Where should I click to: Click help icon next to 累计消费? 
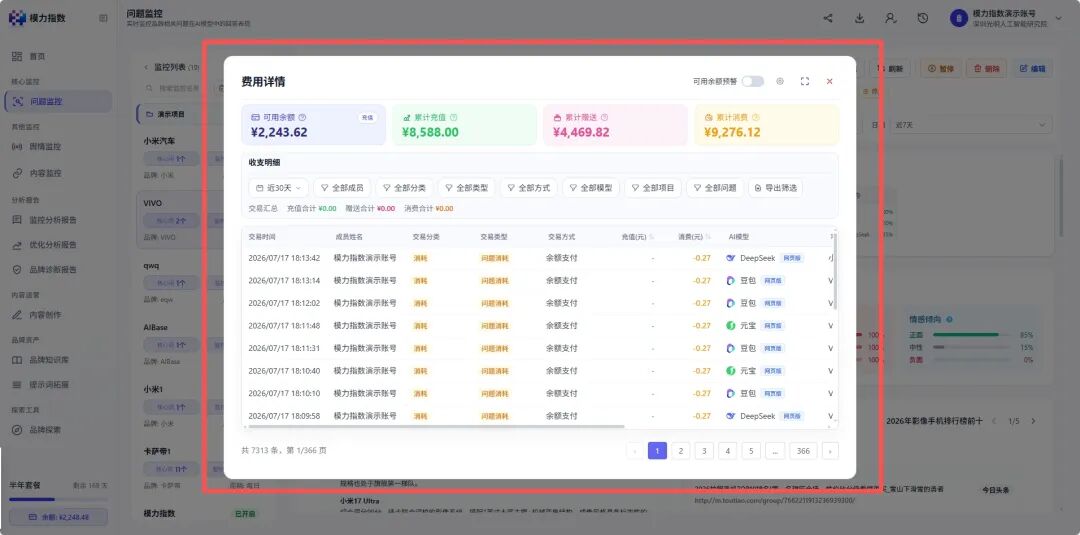click(x=755, y=118)
